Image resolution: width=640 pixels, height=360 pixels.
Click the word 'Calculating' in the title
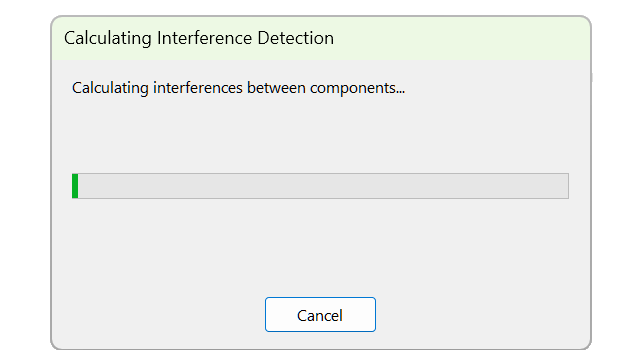point(108,38)
